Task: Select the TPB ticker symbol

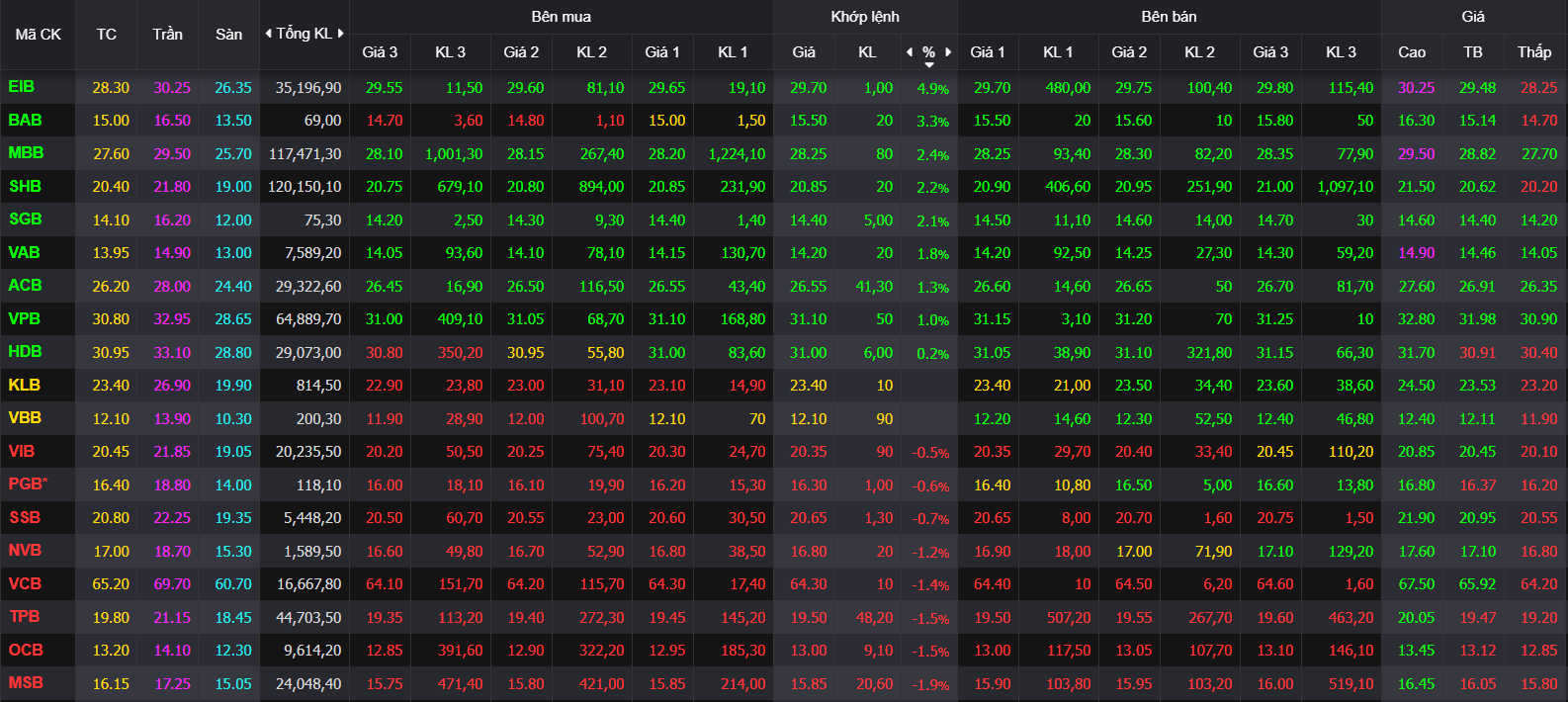Action: pos(24,617)
